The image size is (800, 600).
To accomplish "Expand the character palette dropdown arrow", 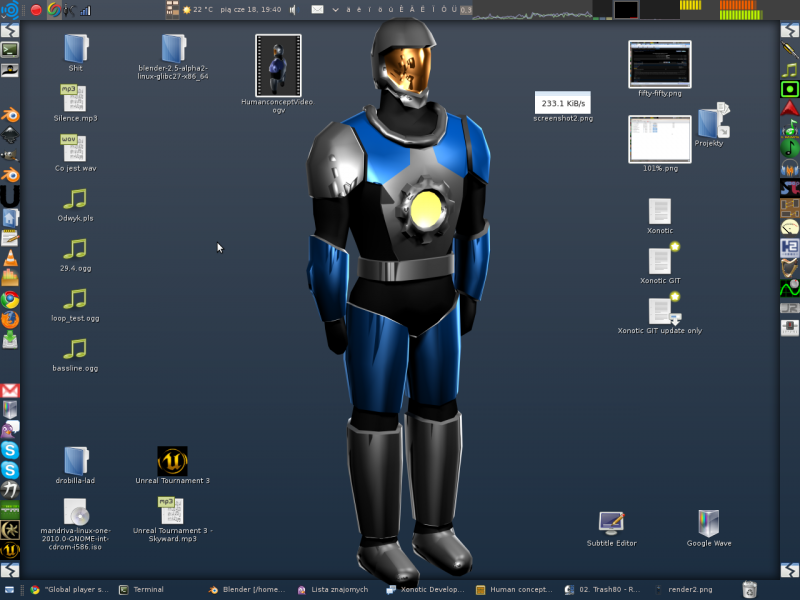I will (x=335, y=10).
